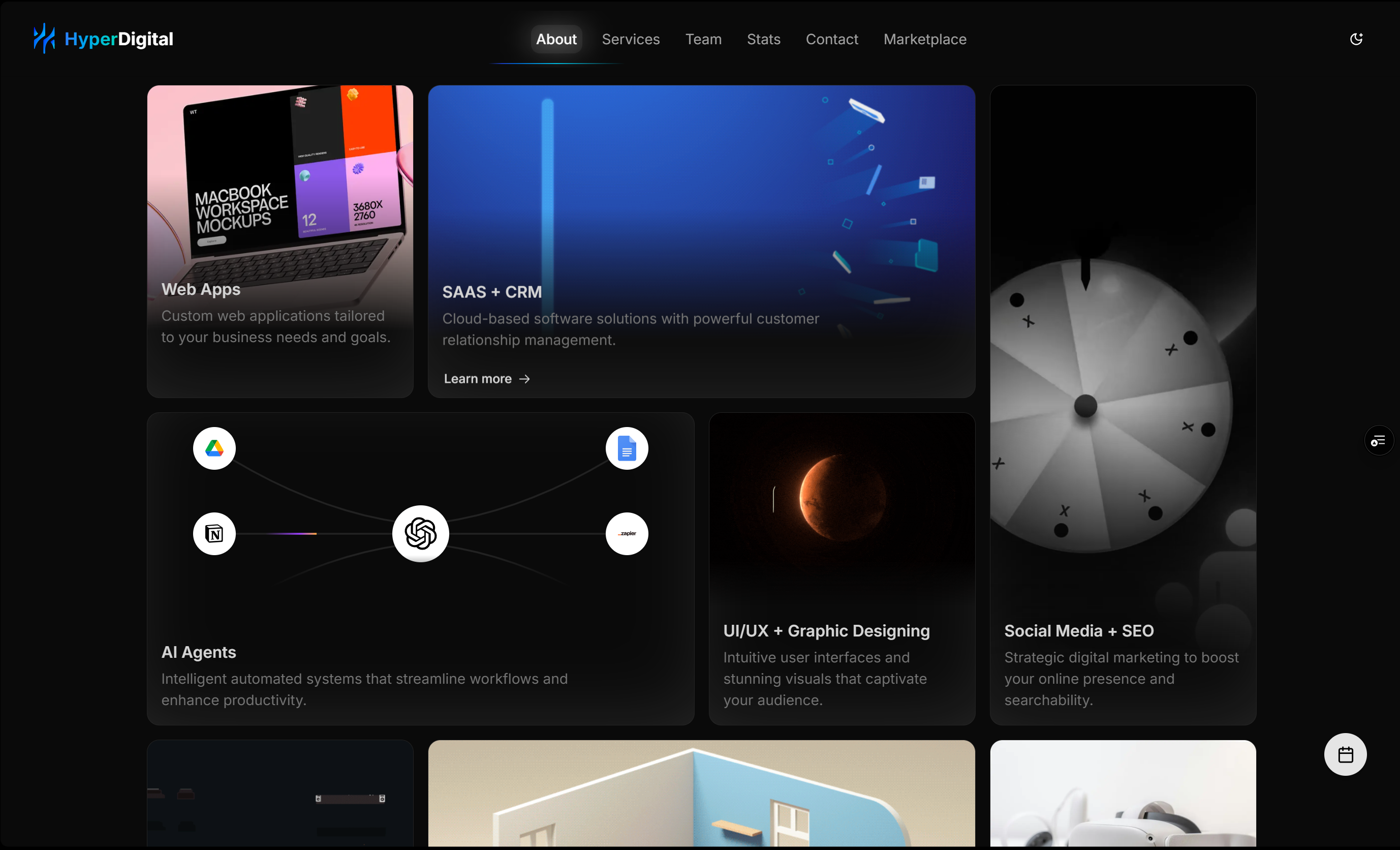Click the central OpenAI logo icon
This screenshot has height=850, width=1400.
[420, 534]
